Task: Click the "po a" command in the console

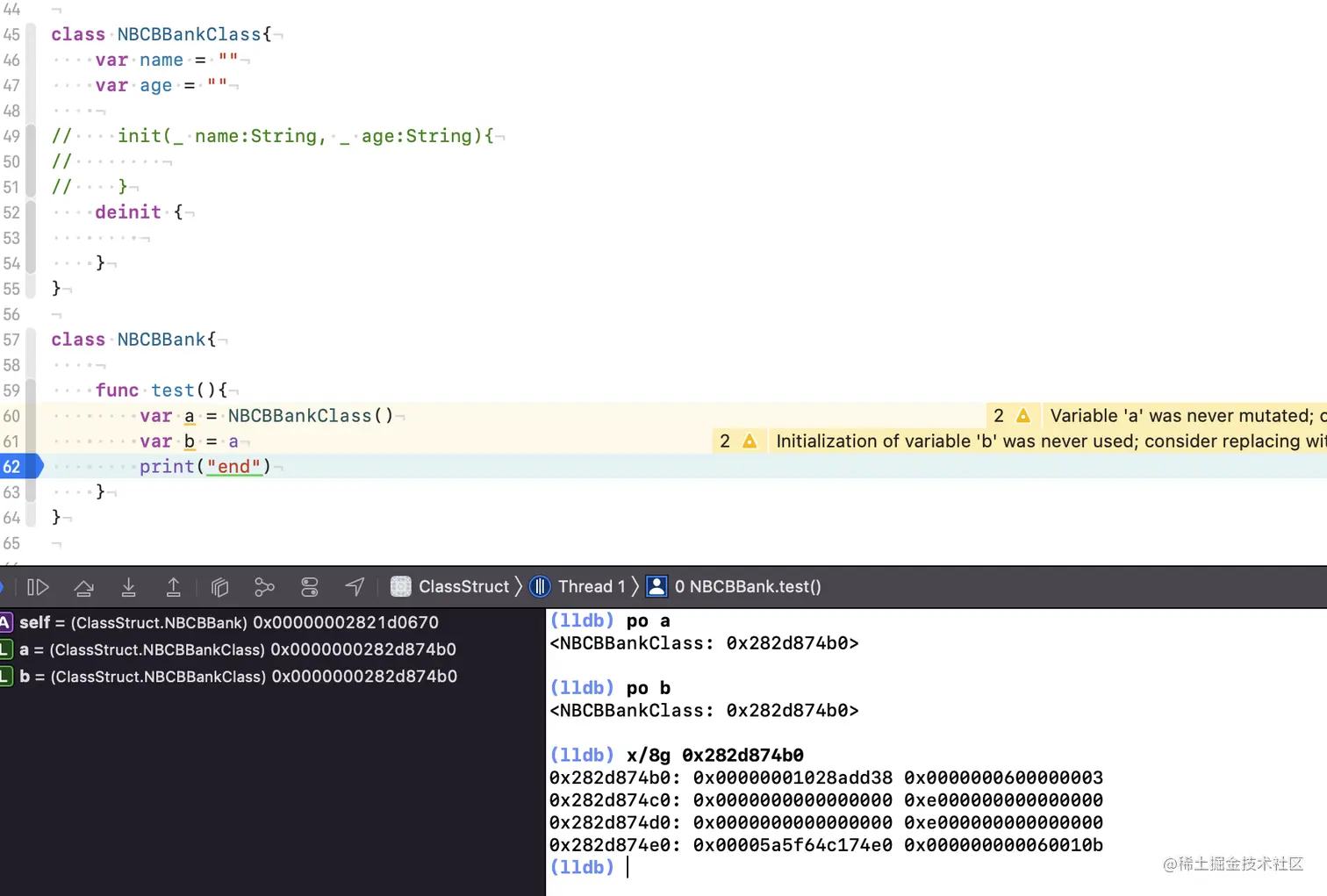Action: coord(649,621)
